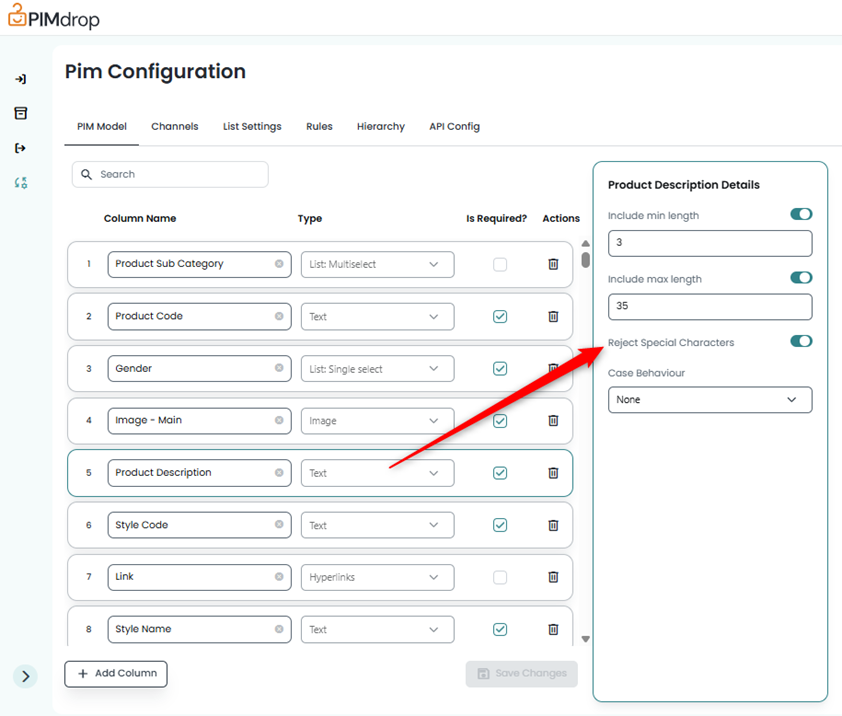This screenshot has height=716, width=842.
Task: Change Type dropdown for Link row
Action: pos(377,577)
